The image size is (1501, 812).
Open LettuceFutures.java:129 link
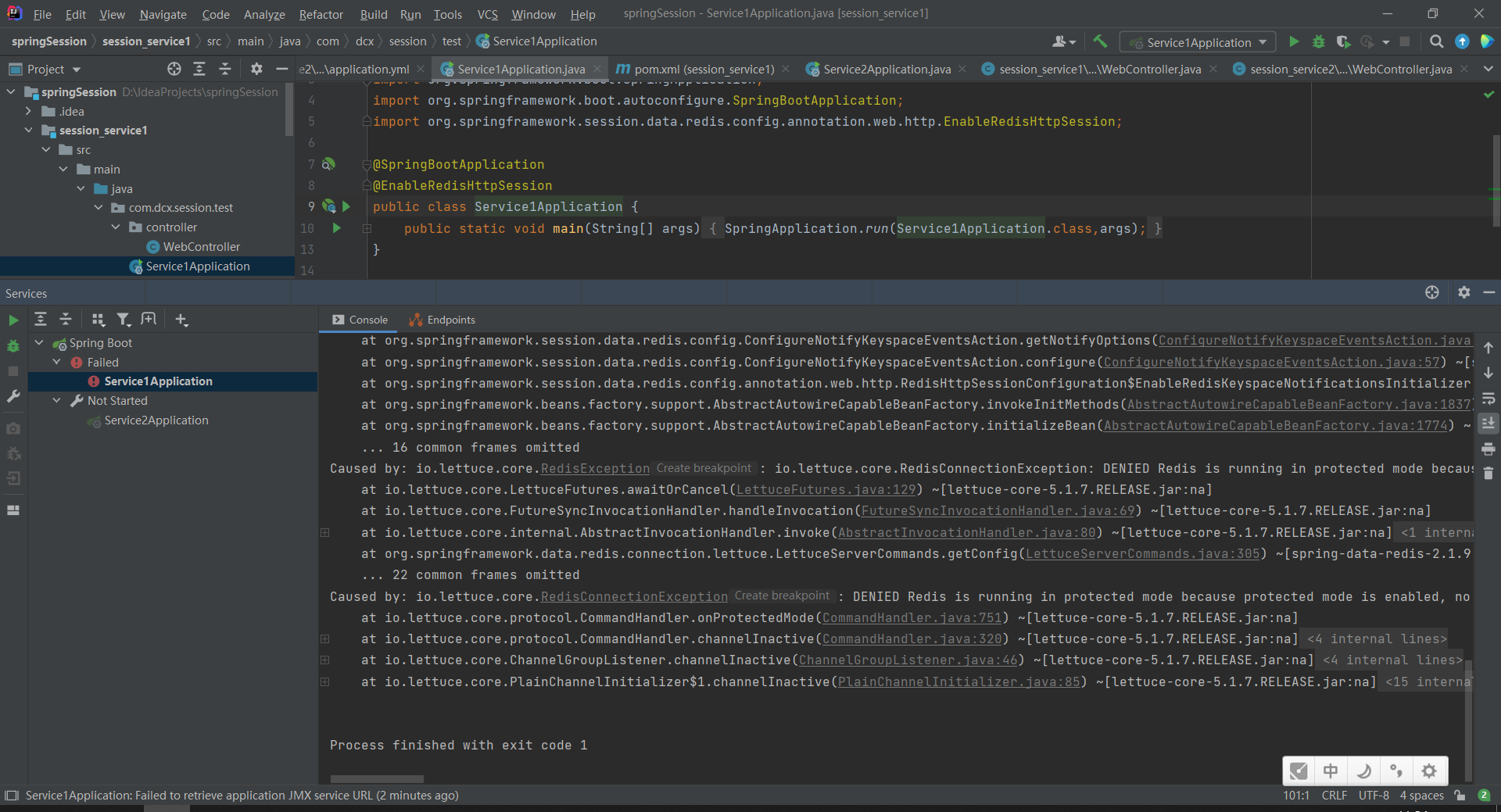coord(826,490)
